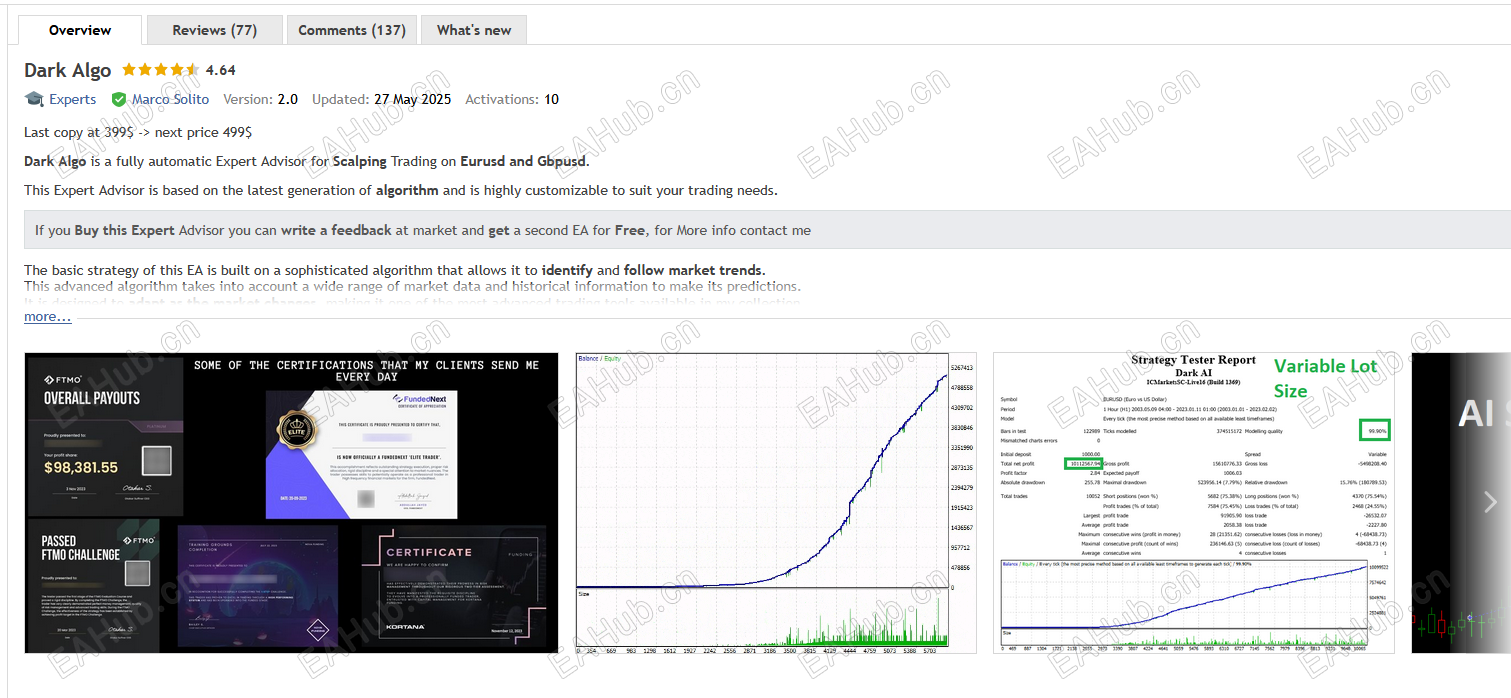Screen dimensions: 1511x698
Task: Open the Balance/Equity chart thumbnail
Action: coord(776,503)
